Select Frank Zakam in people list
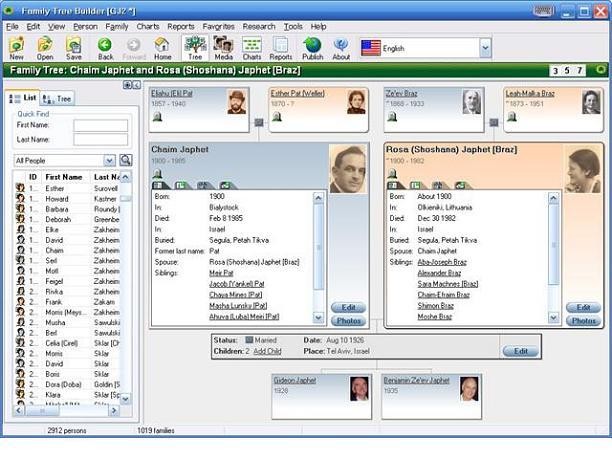 point(67,302)
